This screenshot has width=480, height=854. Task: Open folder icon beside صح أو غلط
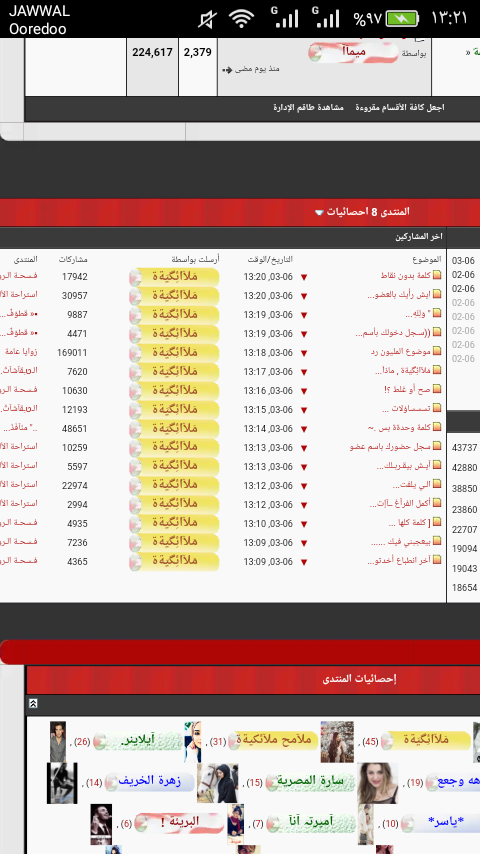click(436, 390)
